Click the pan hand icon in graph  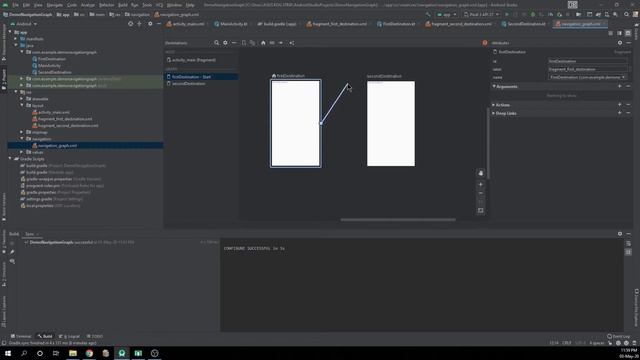481,173
